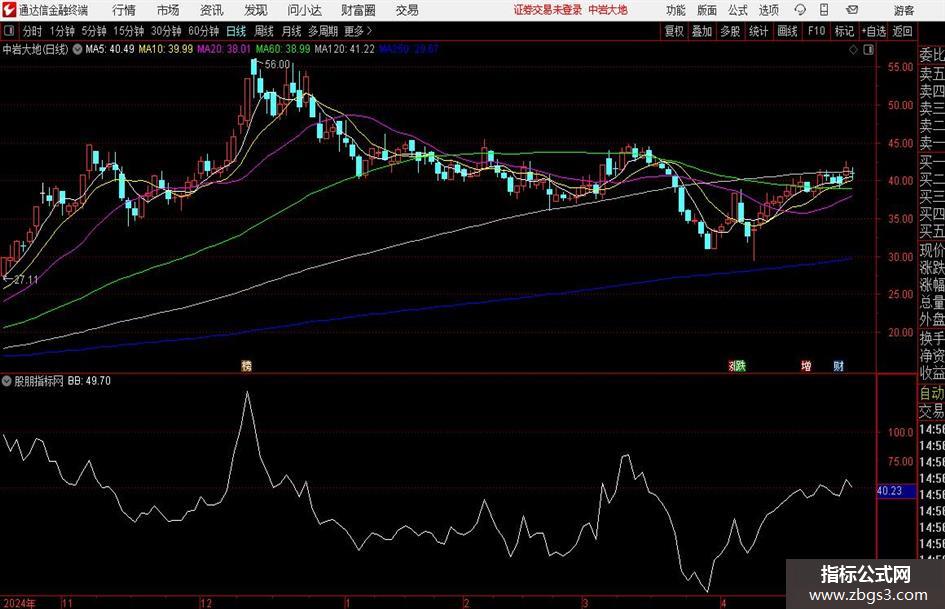Viewport: 945px width, 609px height.
Task: Toggle the left sidebar panel icon
Action: pos(9,31)
